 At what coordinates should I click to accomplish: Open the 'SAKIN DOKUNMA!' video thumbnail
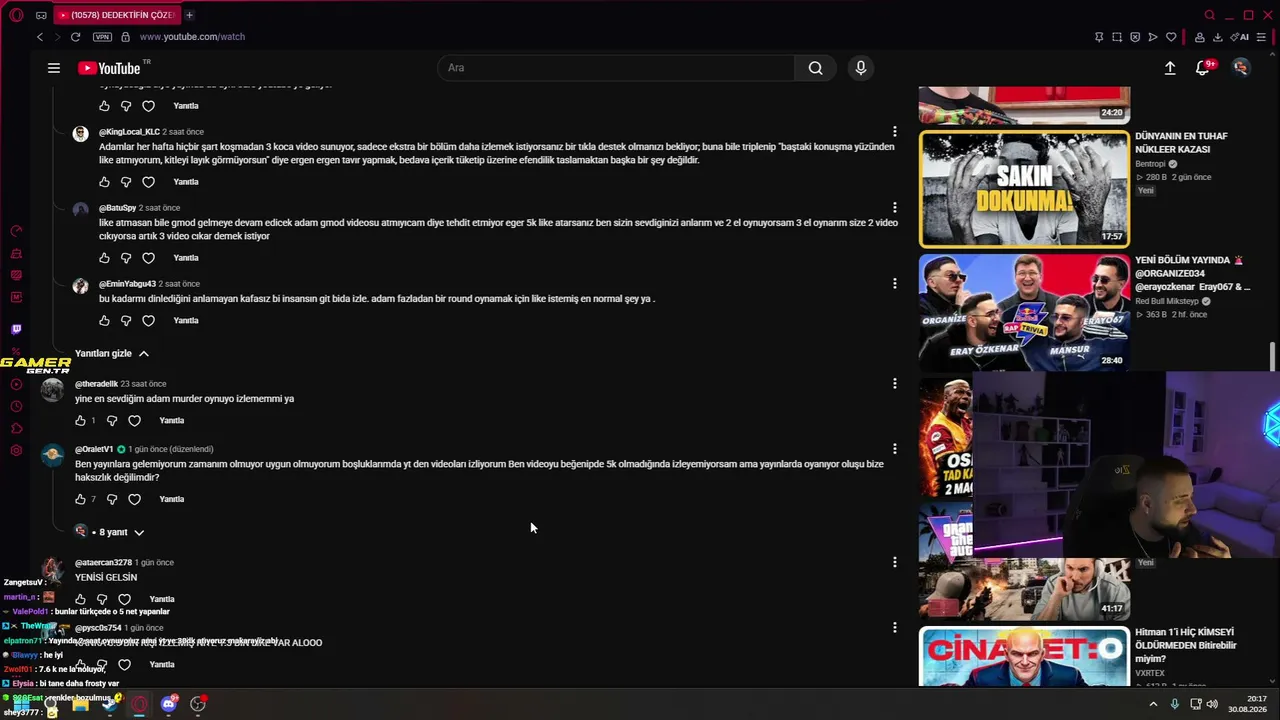click(x=1024, y=189)
